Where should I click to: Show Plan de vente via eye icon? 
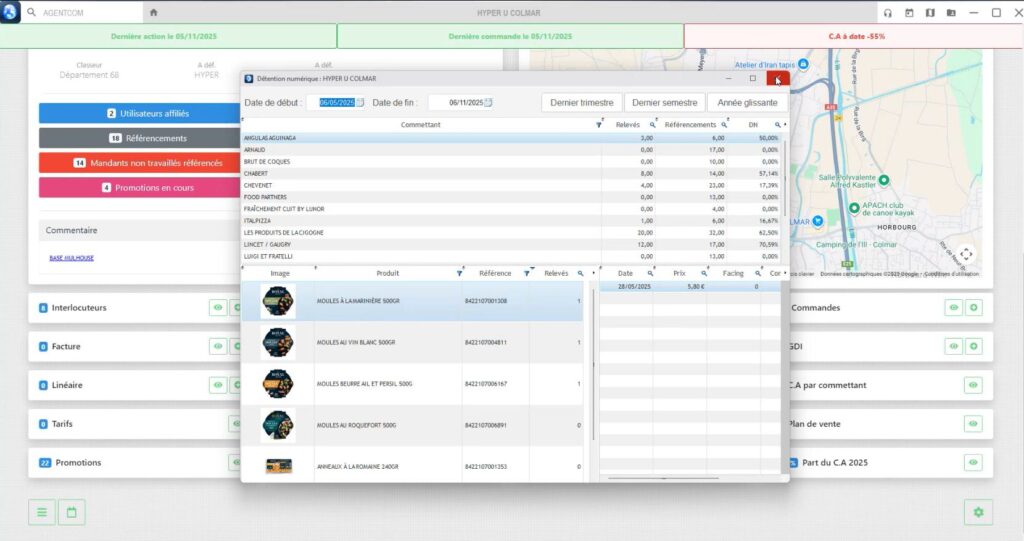(x=974, y=424)
